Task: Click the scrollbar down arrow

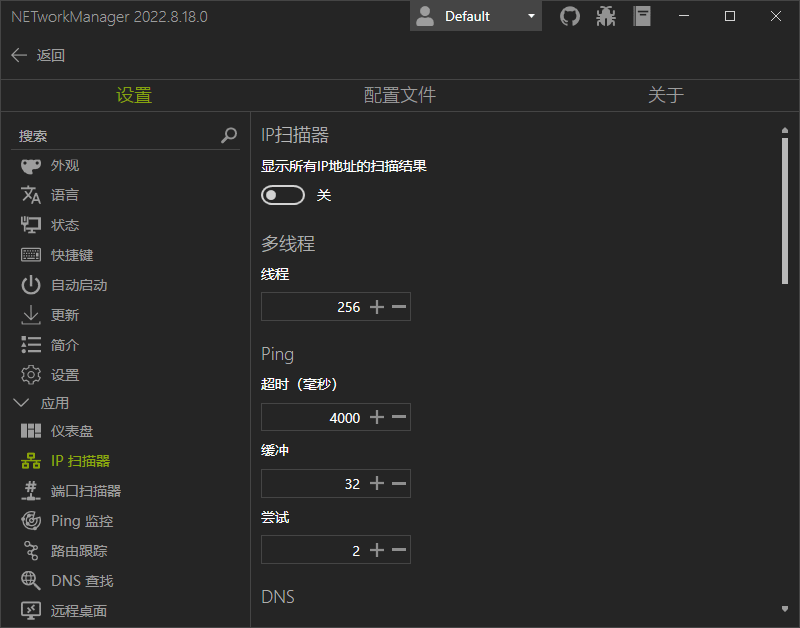Action: point(785,609)
